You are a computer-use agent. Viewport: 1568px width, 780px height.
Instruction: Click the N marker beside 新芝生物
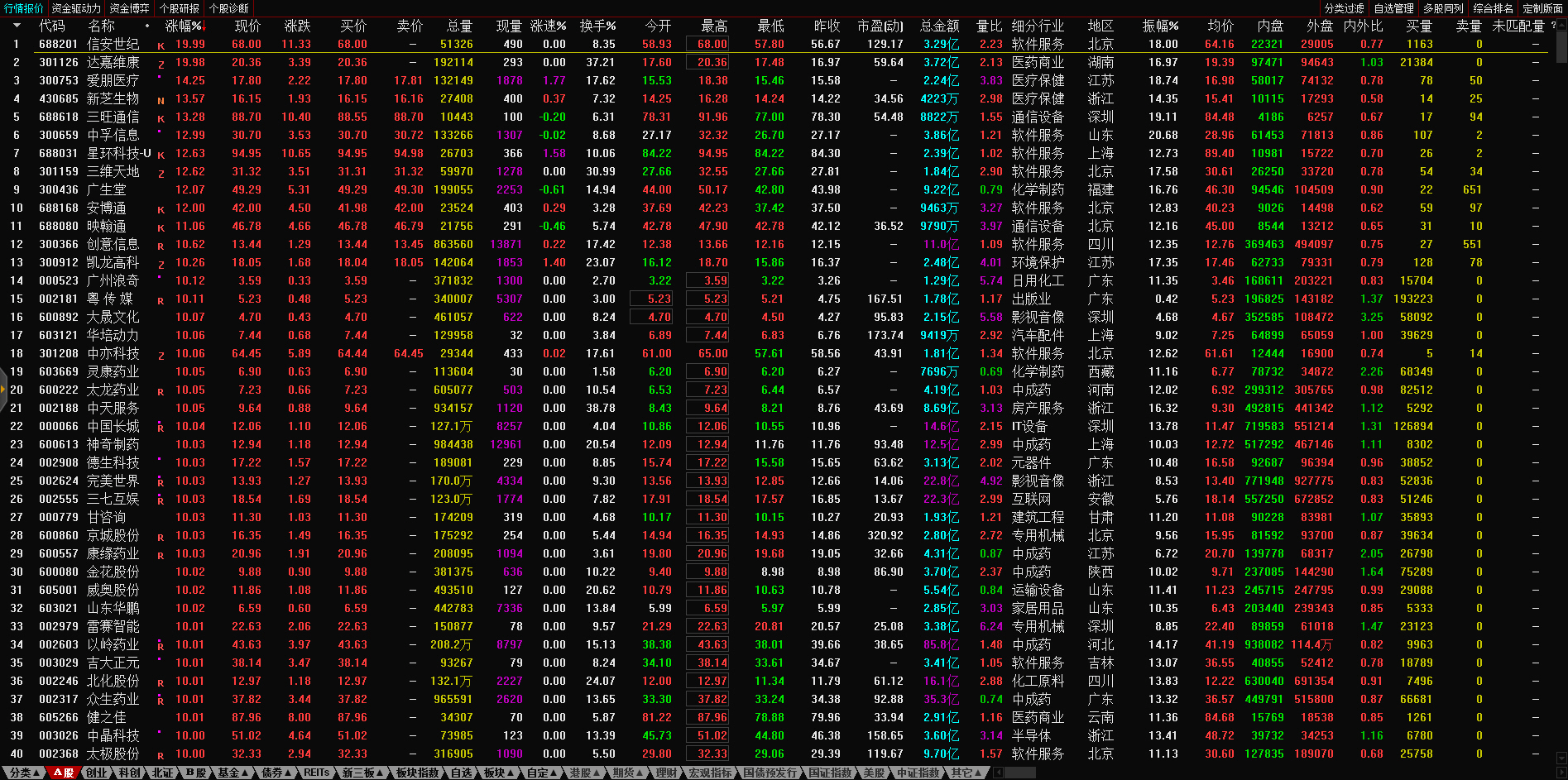161,100
